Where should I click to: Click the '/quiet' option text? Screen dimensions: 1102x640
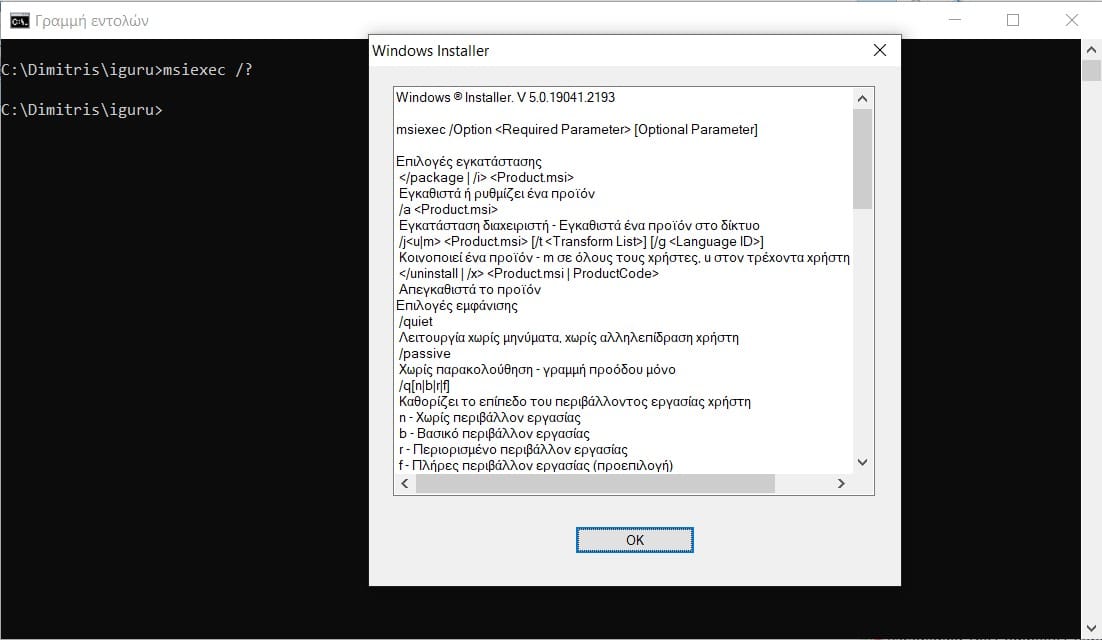(x=416, y=322)
